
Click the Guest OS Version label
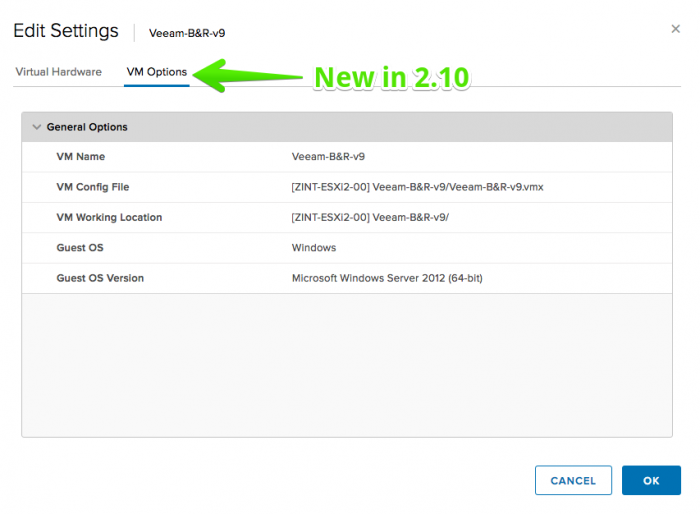coord(100,278)
